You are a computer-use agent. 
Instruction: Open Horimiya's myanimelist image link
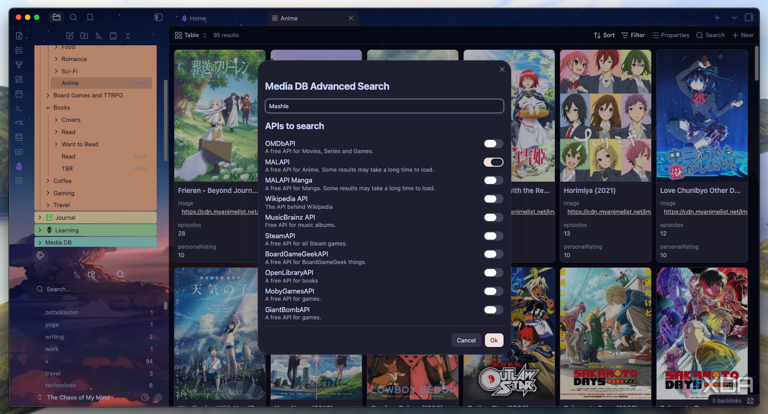[609, 212]
